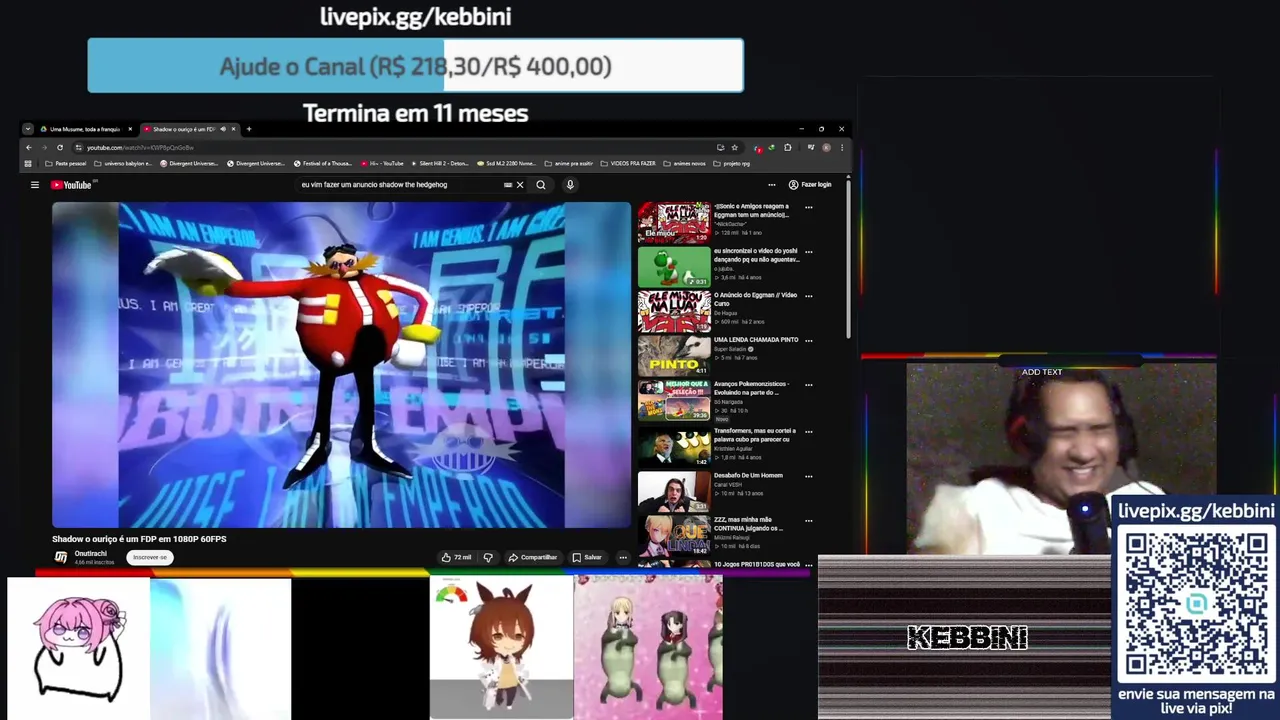Close the Uma Musume tab
This screenshot has width=1280, height=720.
pyautogui.click(x=130, y=129)
